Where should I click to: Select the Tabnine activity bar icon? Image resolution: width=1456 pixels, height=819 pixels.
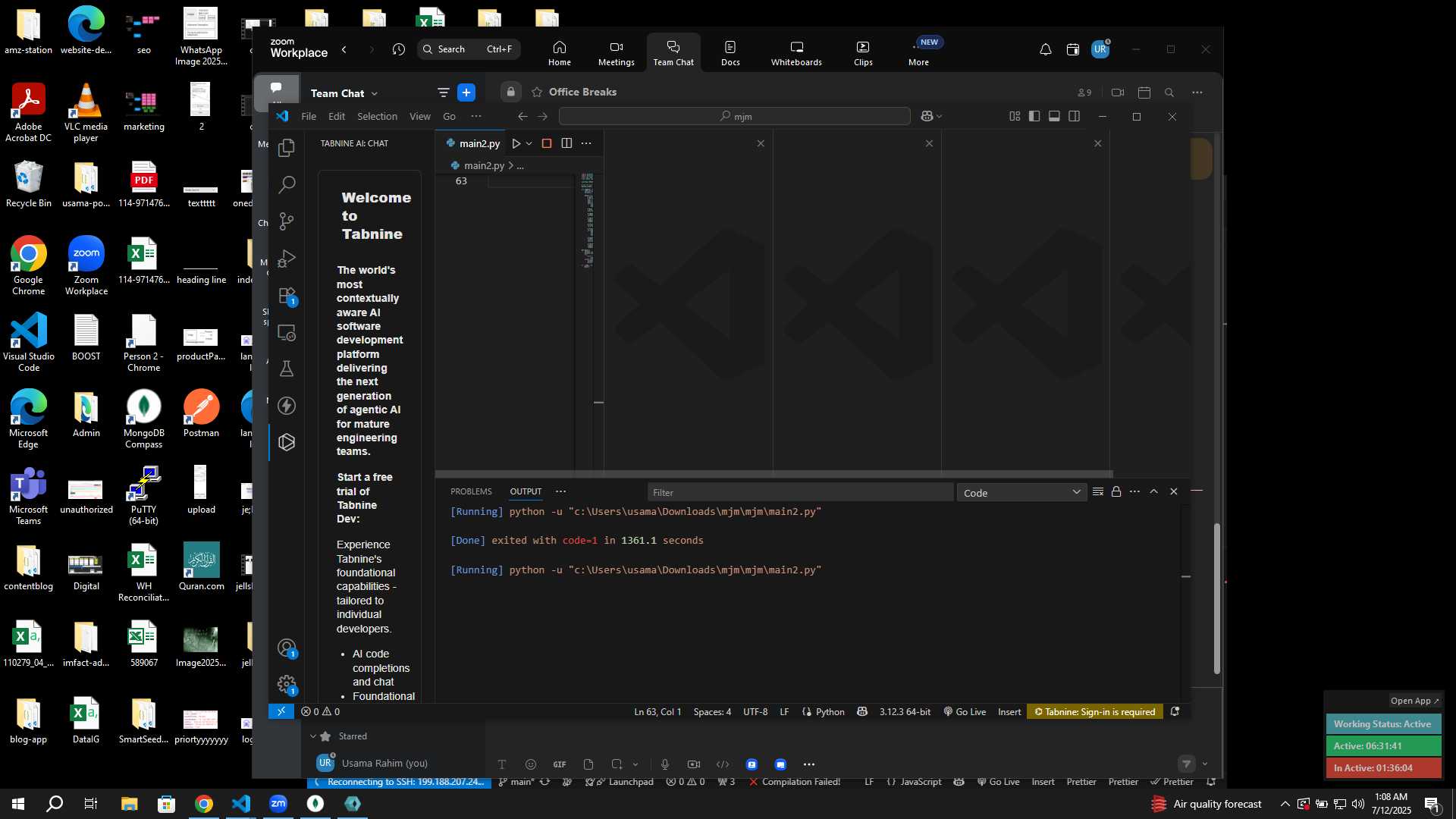tap(287, 442)
